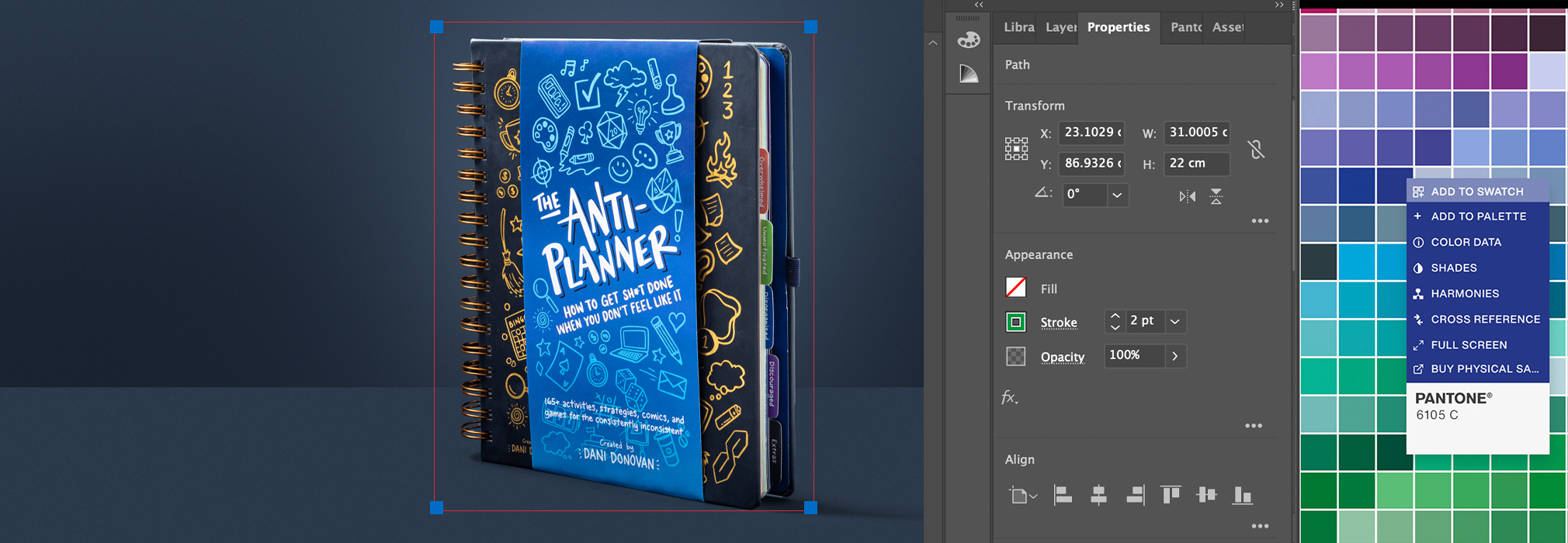Click the Opacity 100% field

1134,356
